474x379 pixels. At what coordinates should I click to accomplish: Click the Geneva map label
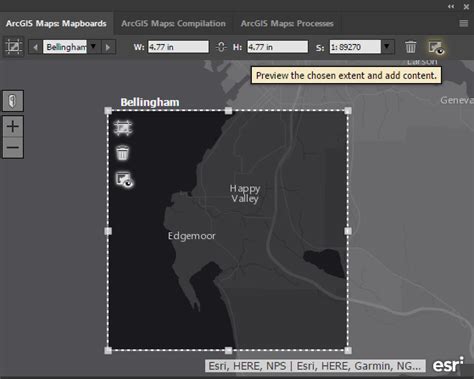point(457,100)
